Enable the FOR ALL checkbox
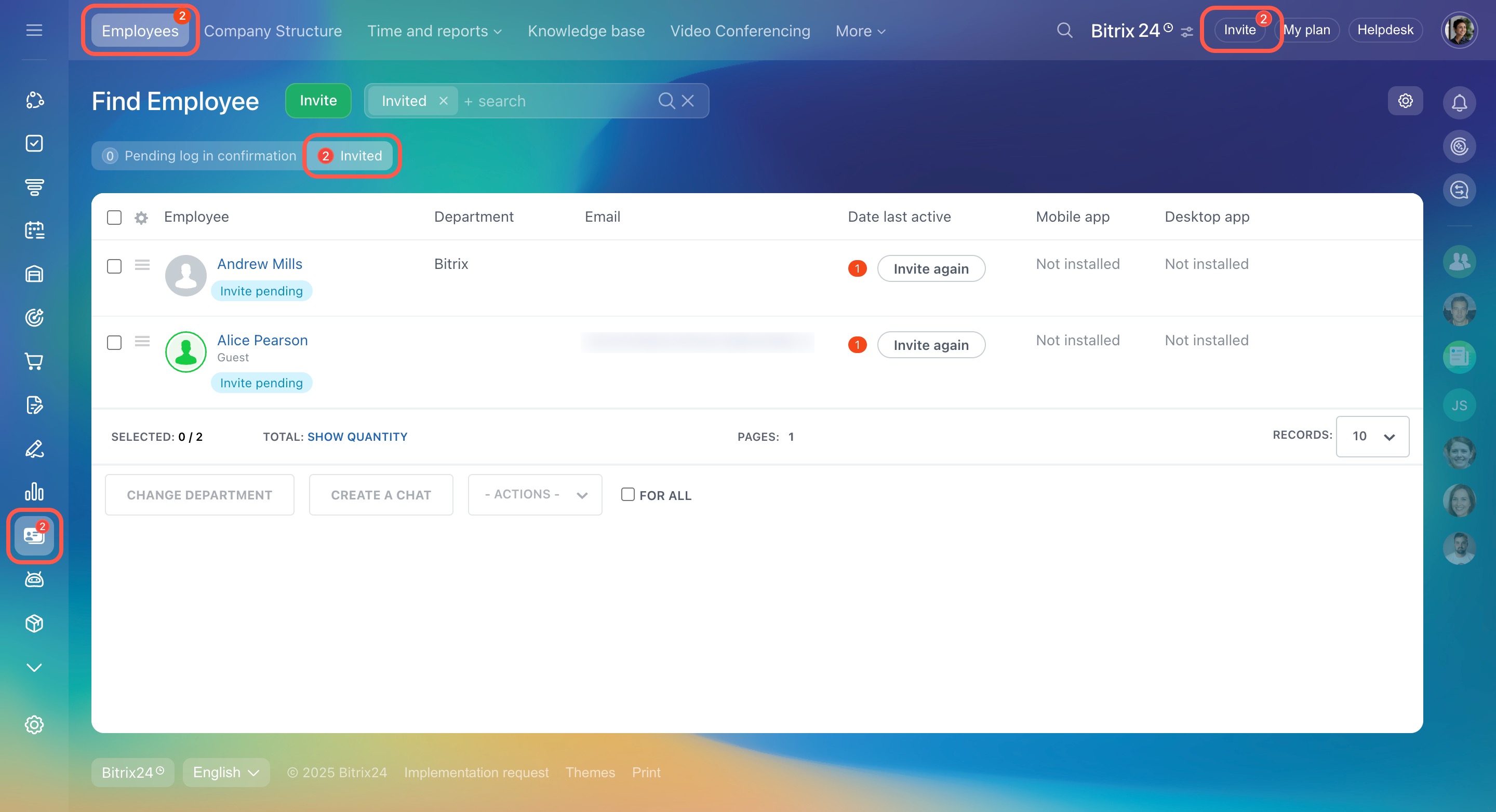The width and height of the screenshot is (1496, 812). coord(627,494)
